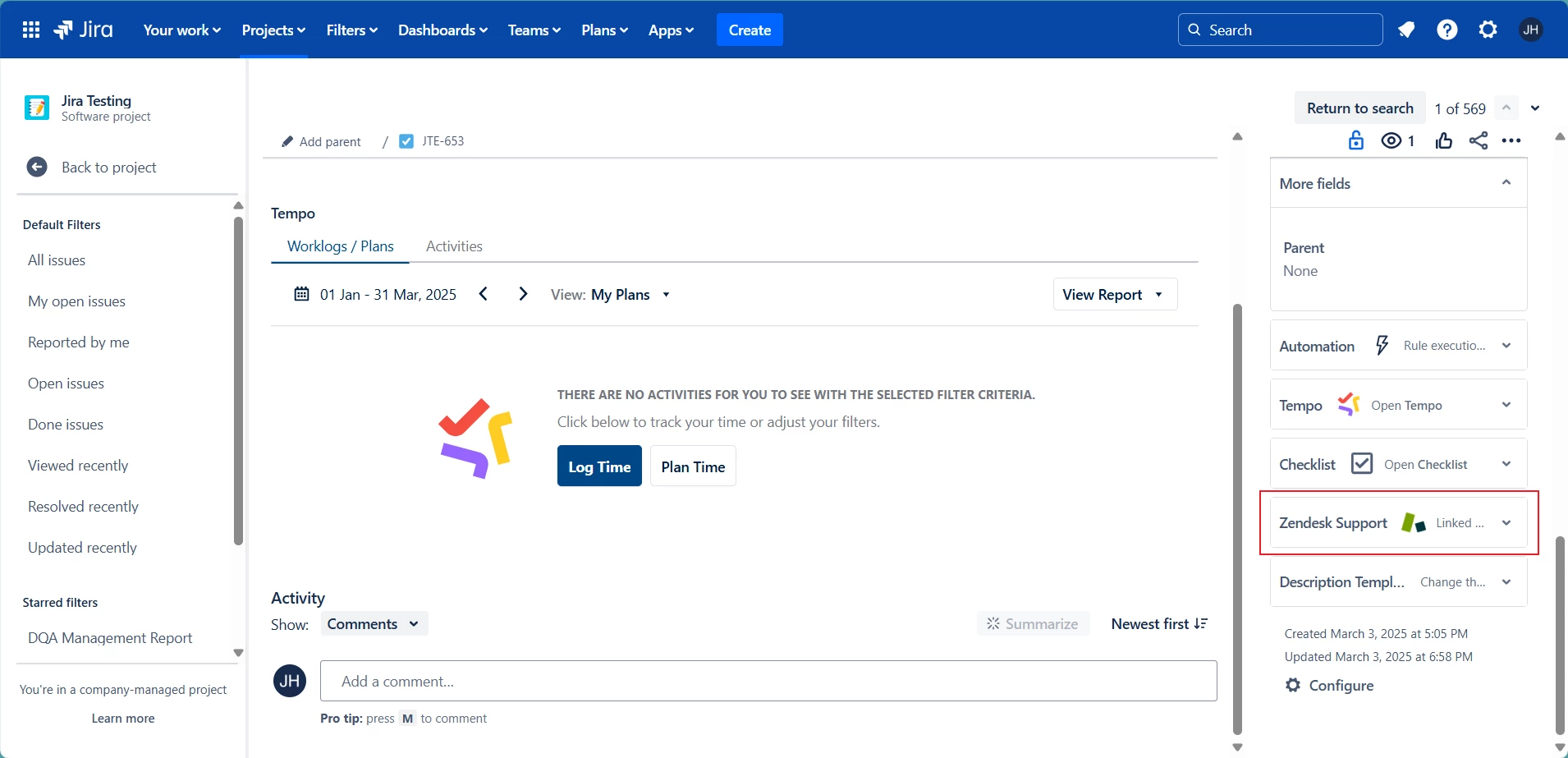Viewport: 1568px width, 758px height.
Task: Go to next issue down chevron
Action: pos(1535,108)
